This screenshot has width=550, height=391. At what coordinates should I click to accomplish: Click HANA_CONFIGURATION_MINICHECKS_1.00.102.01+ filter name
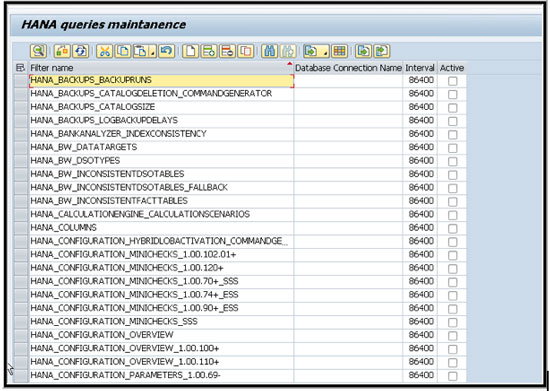tap(133, 254)
